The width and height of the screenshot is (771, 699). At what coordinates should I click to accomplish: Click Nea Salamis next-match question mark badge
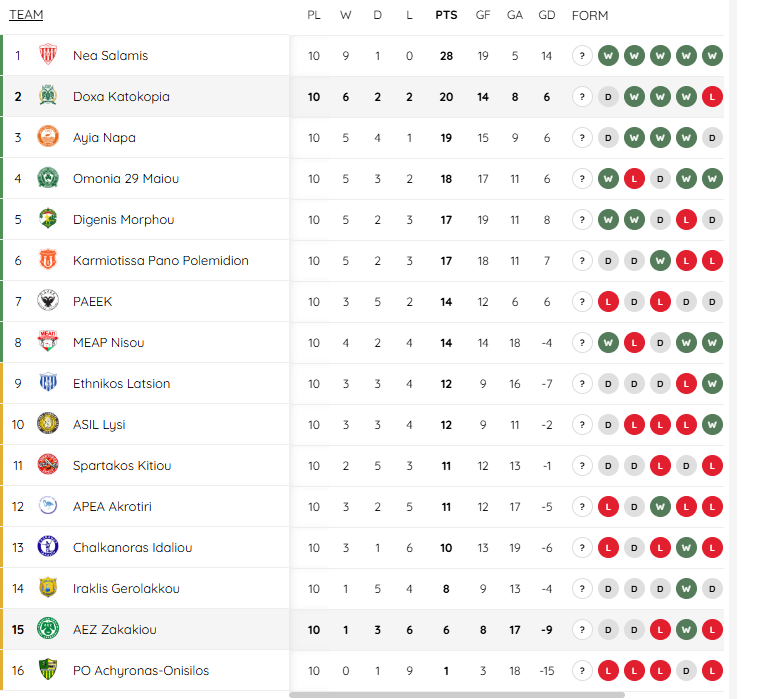tap(582, 56)
